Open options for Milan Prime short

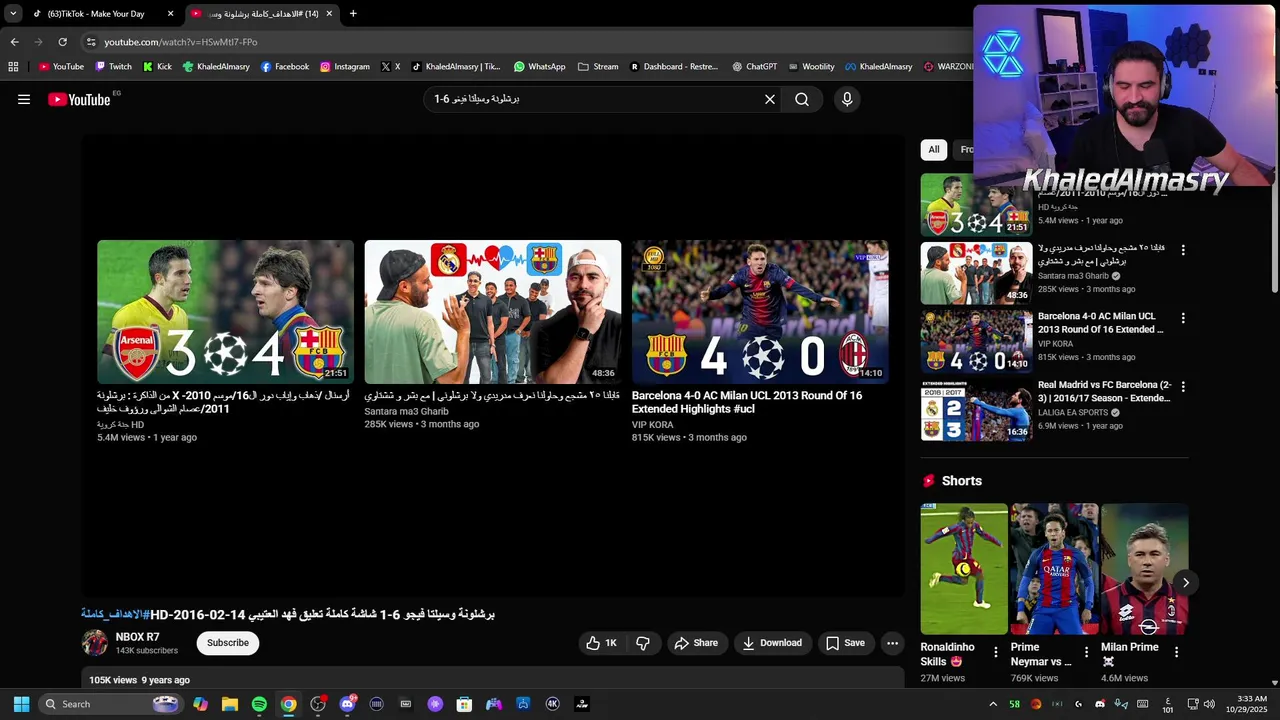1176,652
